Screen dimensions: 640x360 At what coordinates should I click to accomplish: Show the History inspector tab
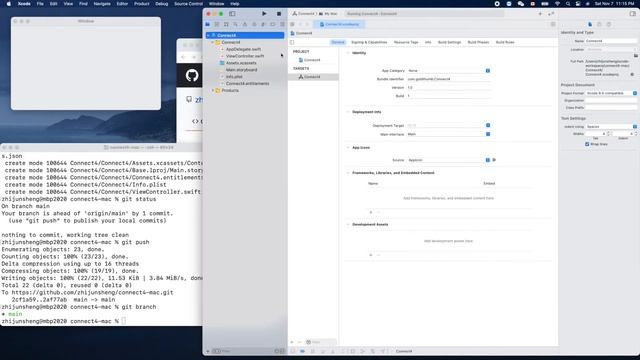(599, 24)
